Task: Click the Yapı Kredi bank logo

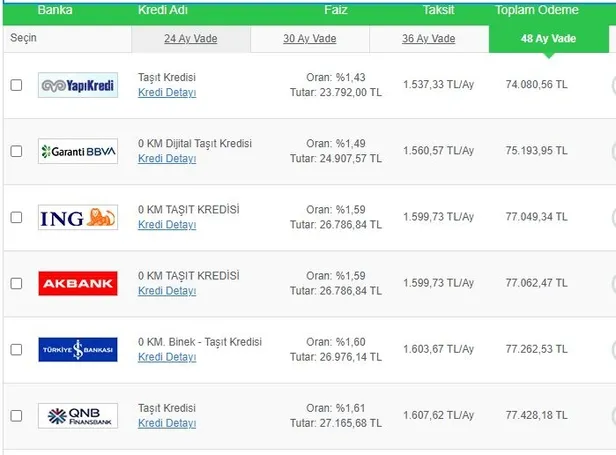Action: coord(78,85)
